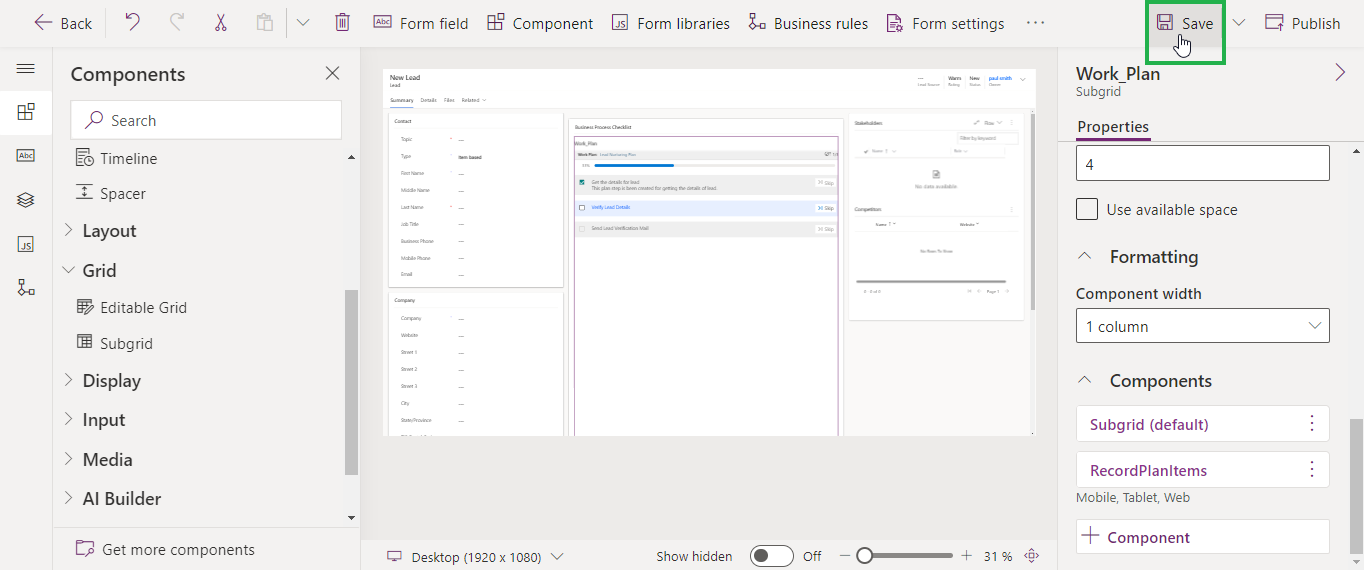Click the Cut scissors icon
The image size is (1364, 570).
(220, 23)
